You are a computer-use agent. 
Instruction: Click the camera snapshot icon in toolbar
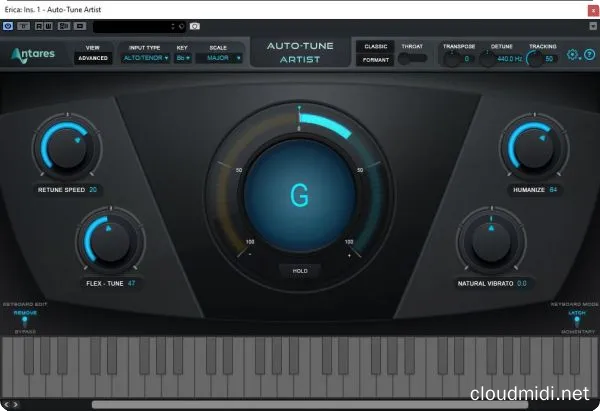(195, 26)
